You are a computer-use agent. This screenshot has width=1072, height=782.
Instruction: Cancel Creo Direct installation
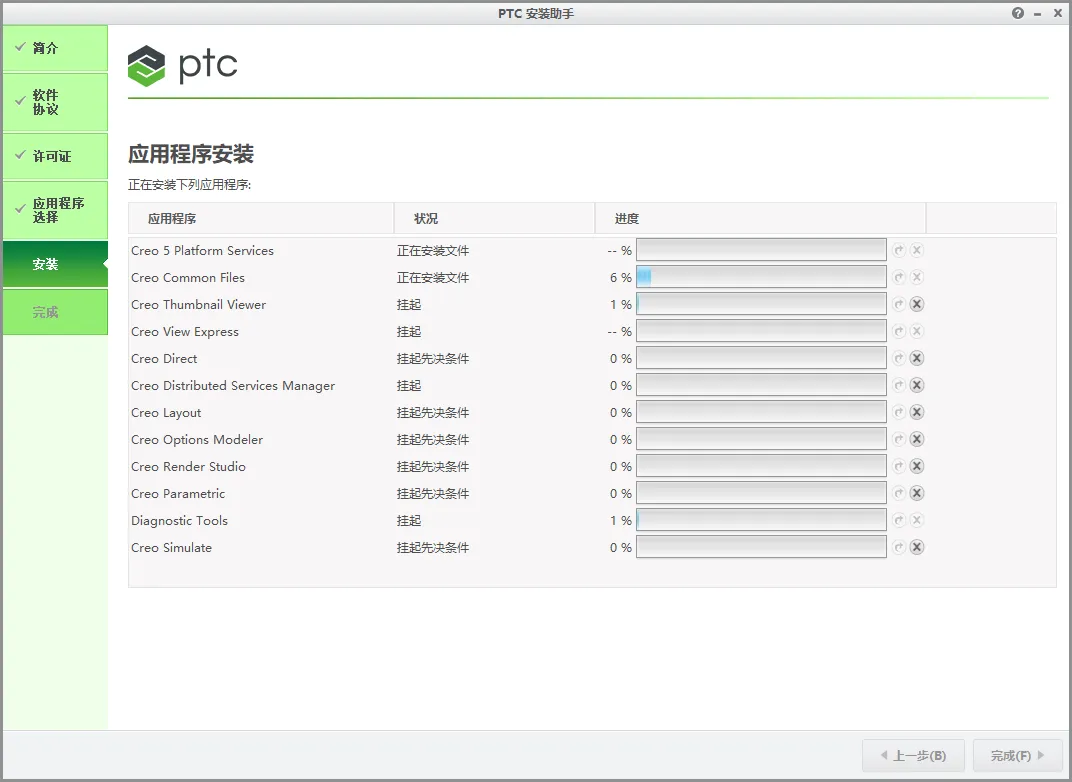pyautogui.click(x=917, y=358)
